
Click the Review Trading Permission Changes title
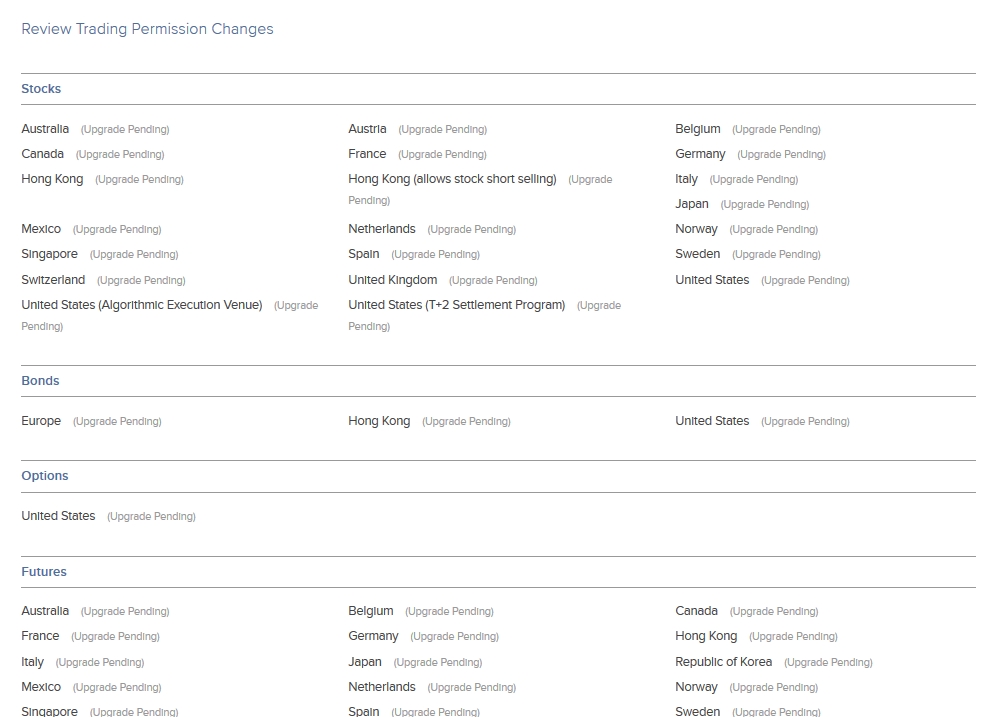(147, 29)
